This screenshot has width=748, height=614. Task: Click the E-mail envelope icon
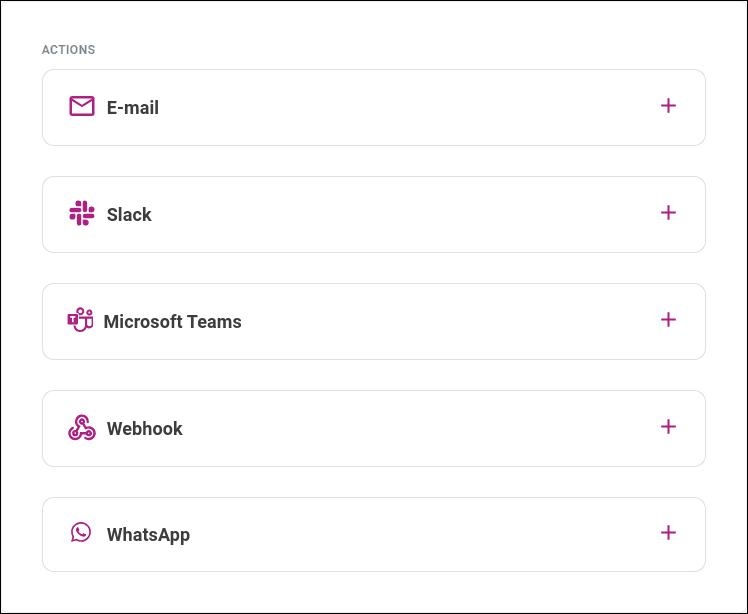(82, 106)
